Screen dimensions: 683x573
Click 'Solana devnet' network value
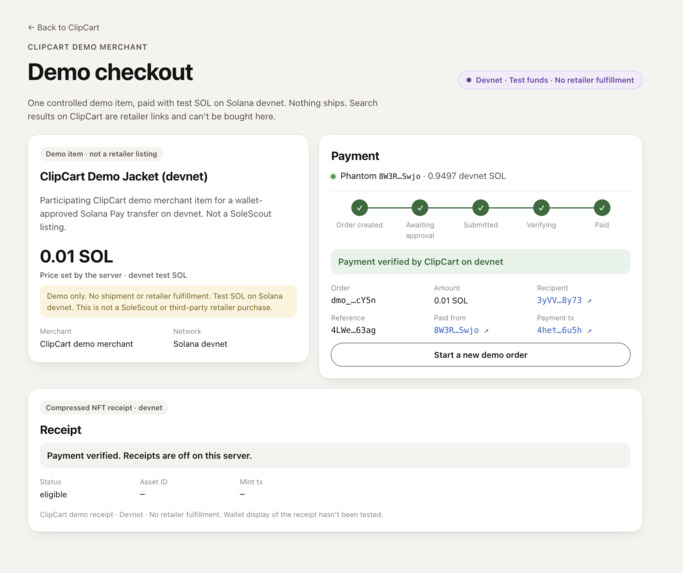pyautogui.click(x=200, y=344)
